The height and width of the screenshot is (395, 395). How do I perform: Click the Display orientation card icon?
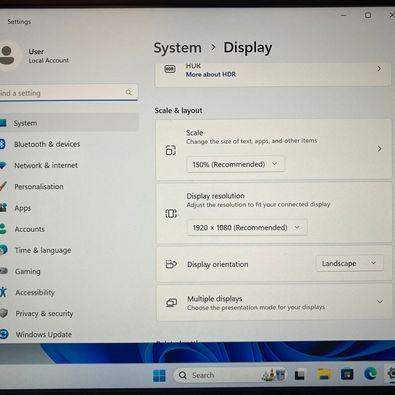tap(171, 264)
